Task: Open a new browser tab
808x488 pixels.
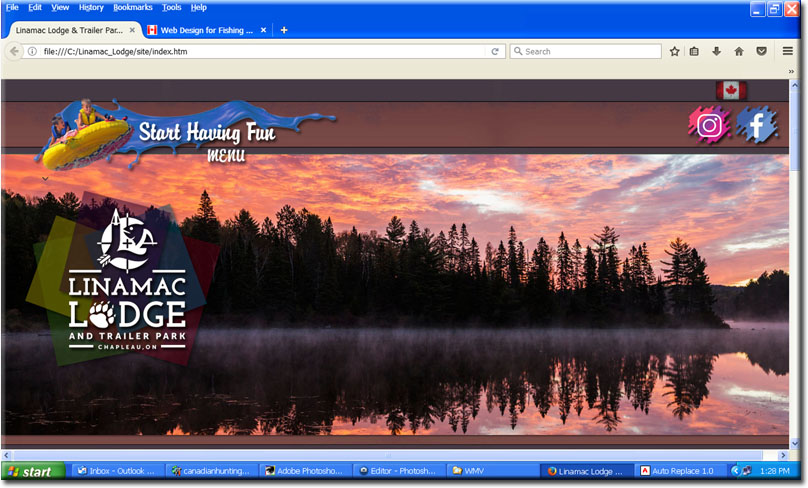Action: [283, 30]
